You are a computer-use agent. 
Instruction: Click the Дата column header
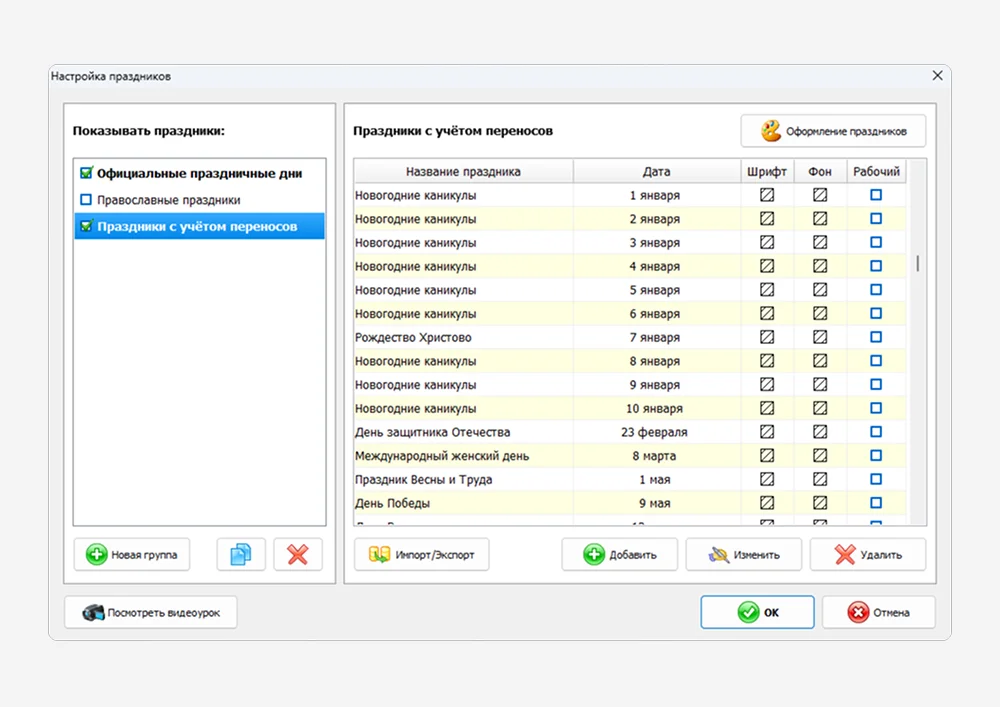coord(656,171)
